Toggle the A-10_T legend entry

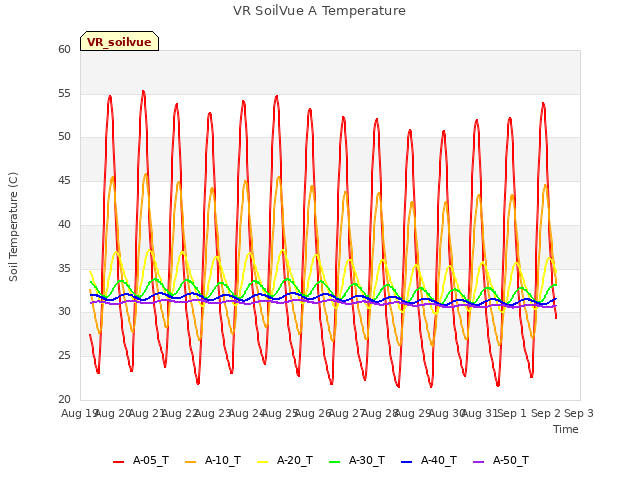(213, 461)
